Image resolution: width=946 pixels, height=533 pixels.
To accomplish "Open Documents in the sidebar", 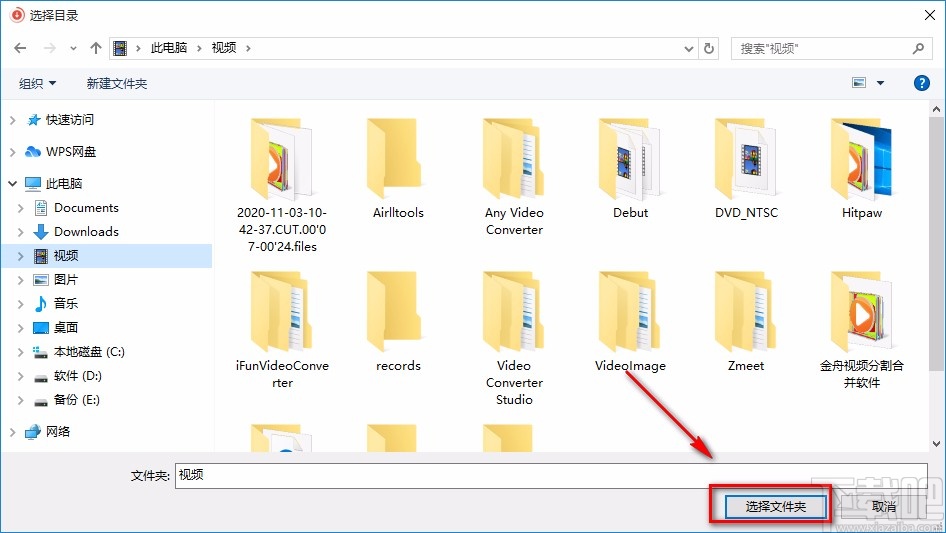I will pos(86,208).
